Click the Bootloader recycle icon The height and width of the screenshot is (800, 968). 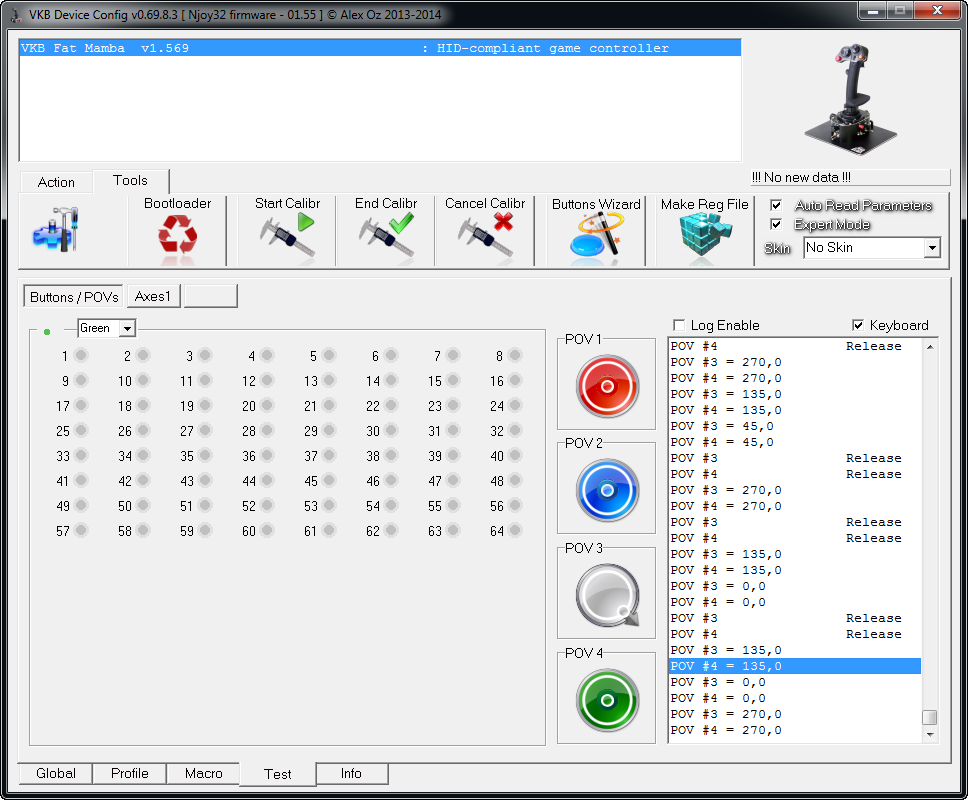178,235
